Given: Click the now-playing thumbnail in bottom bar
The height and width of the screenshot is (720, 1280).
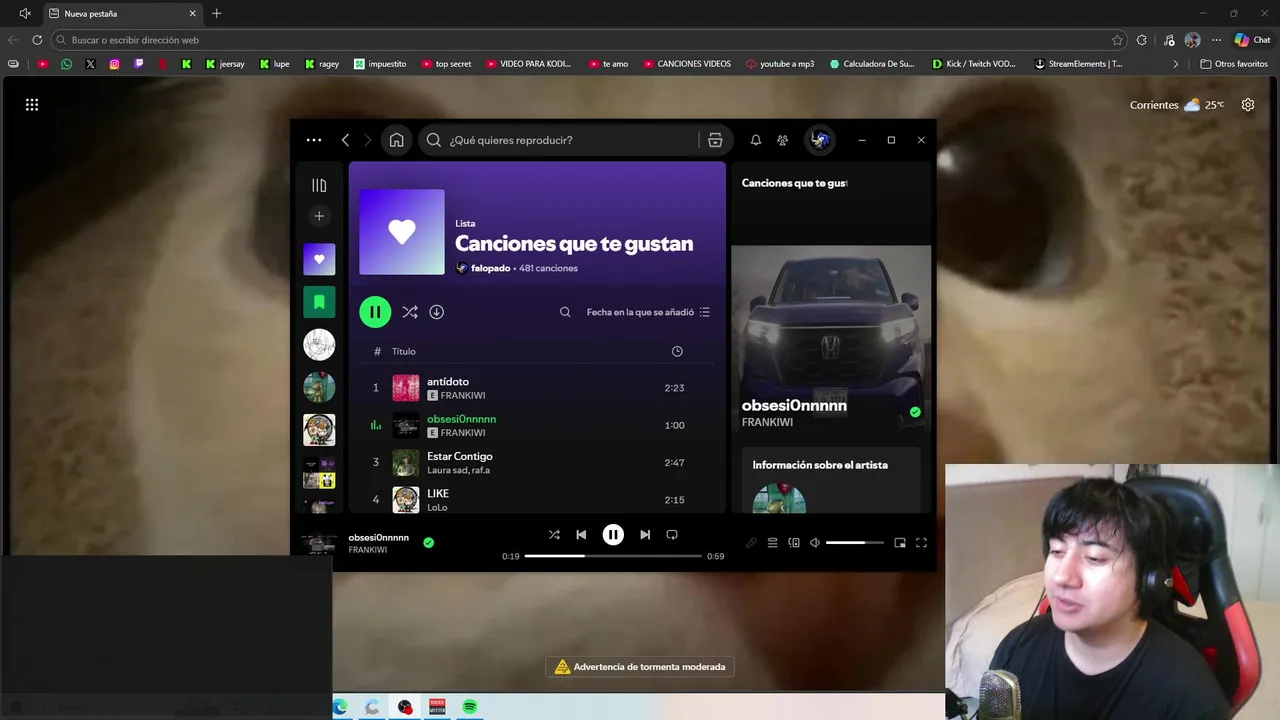Looking at the screenshot, I should (319, 543).
